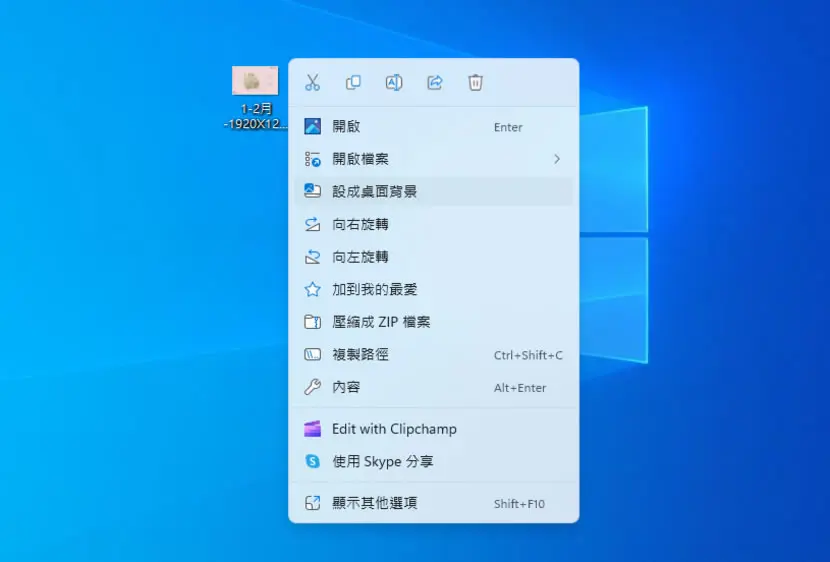Choose 設成桌面背景 from the menu
Image resolution: width=830 pixels, height=562 pixels.
pyautogui.click(x=434, y=192)
